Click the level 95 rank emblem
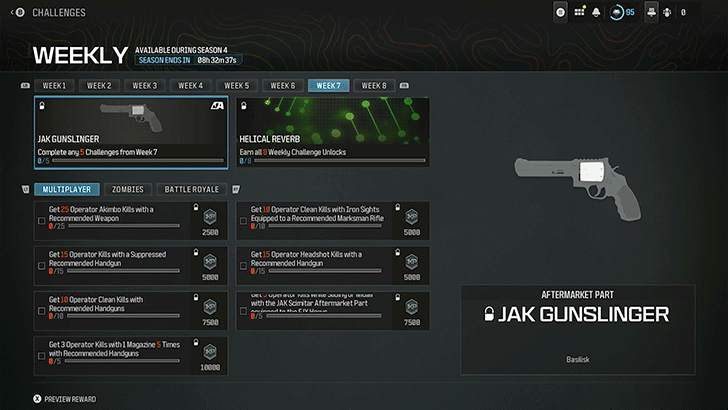The width and height of the screenshot is (728, 410). [x=617, y=13]
